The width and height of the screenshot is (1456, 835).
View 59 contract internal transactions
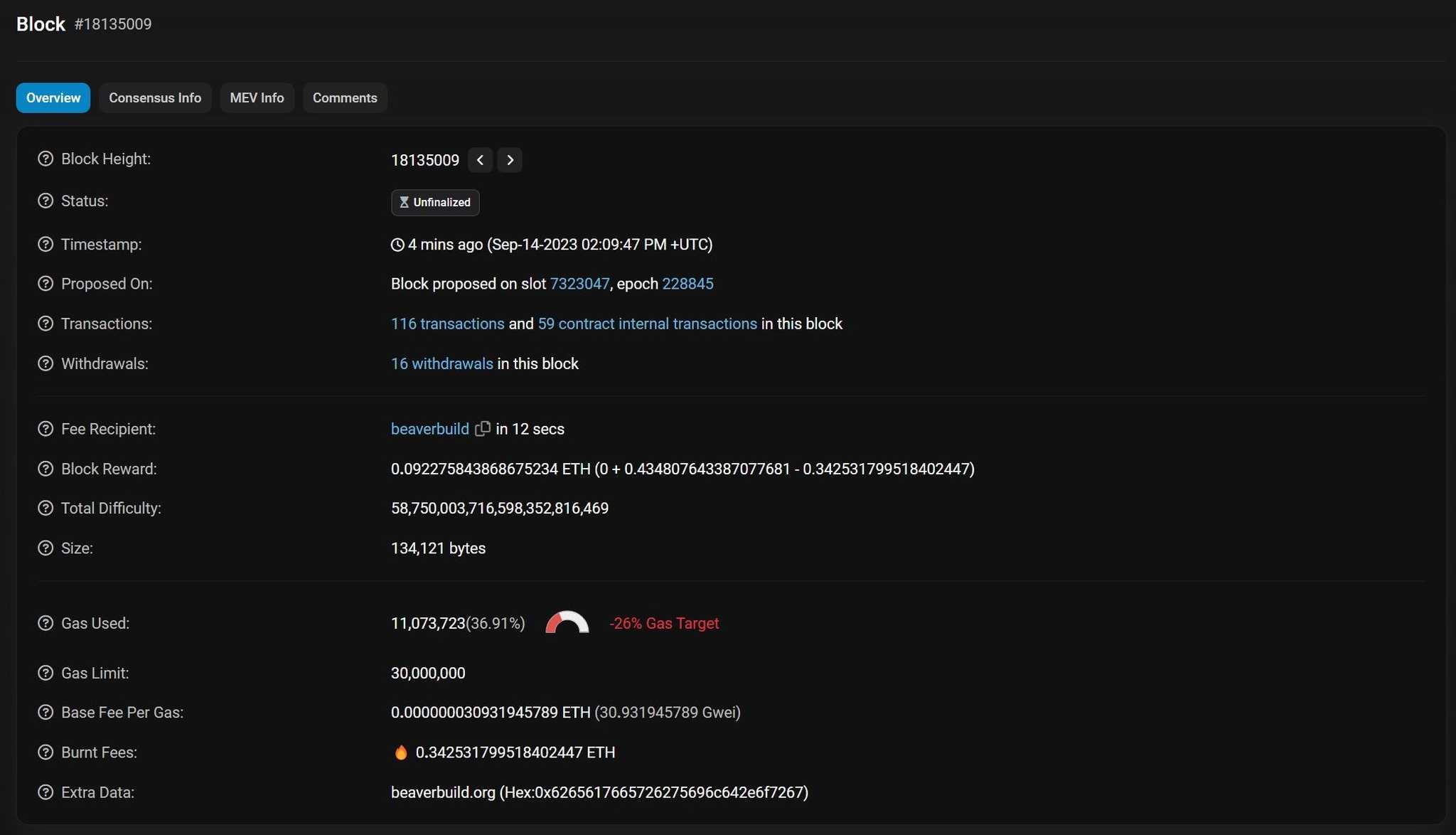(647, 324)
